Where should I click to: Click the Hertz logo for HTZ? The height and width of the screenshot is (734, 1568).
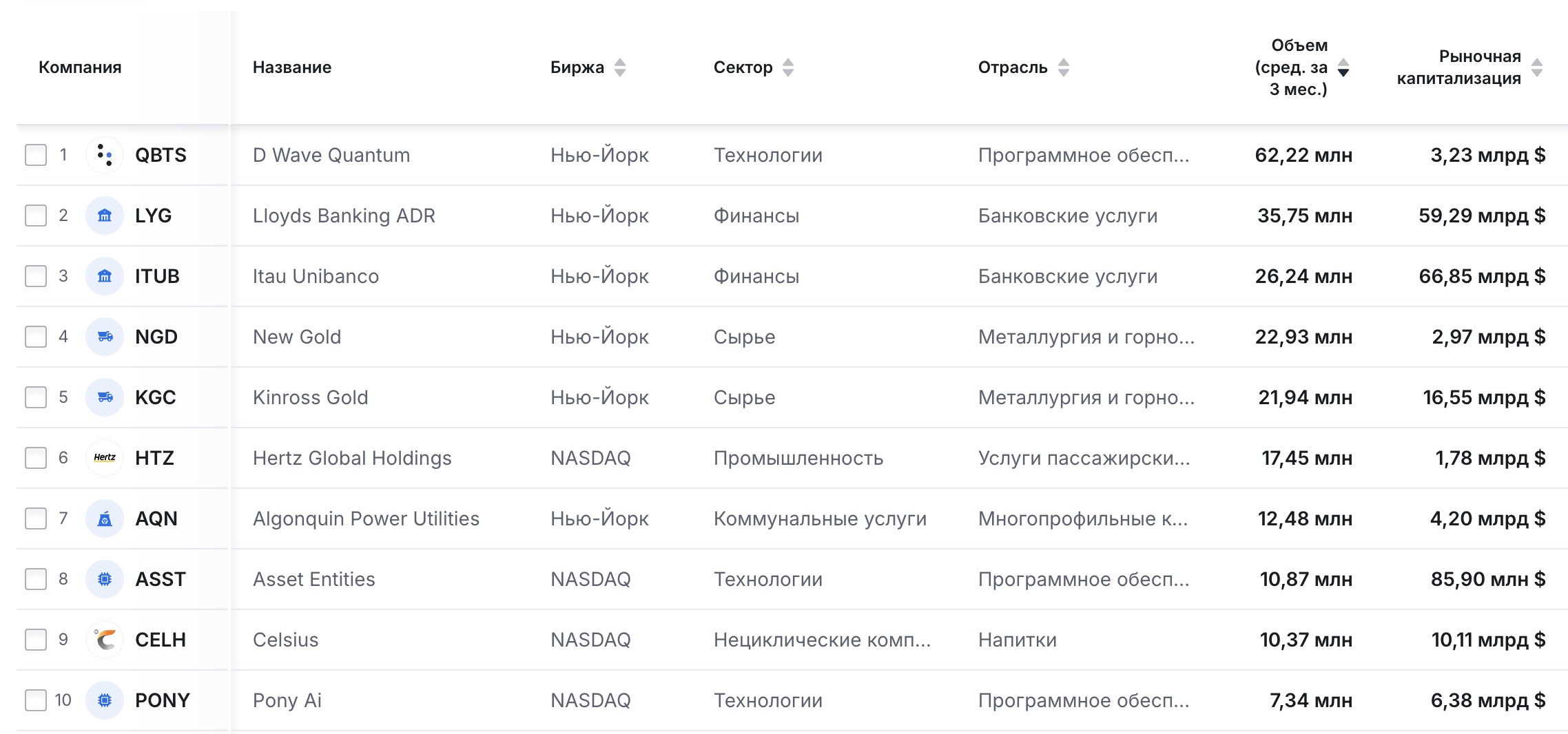(x=105, y=458)
